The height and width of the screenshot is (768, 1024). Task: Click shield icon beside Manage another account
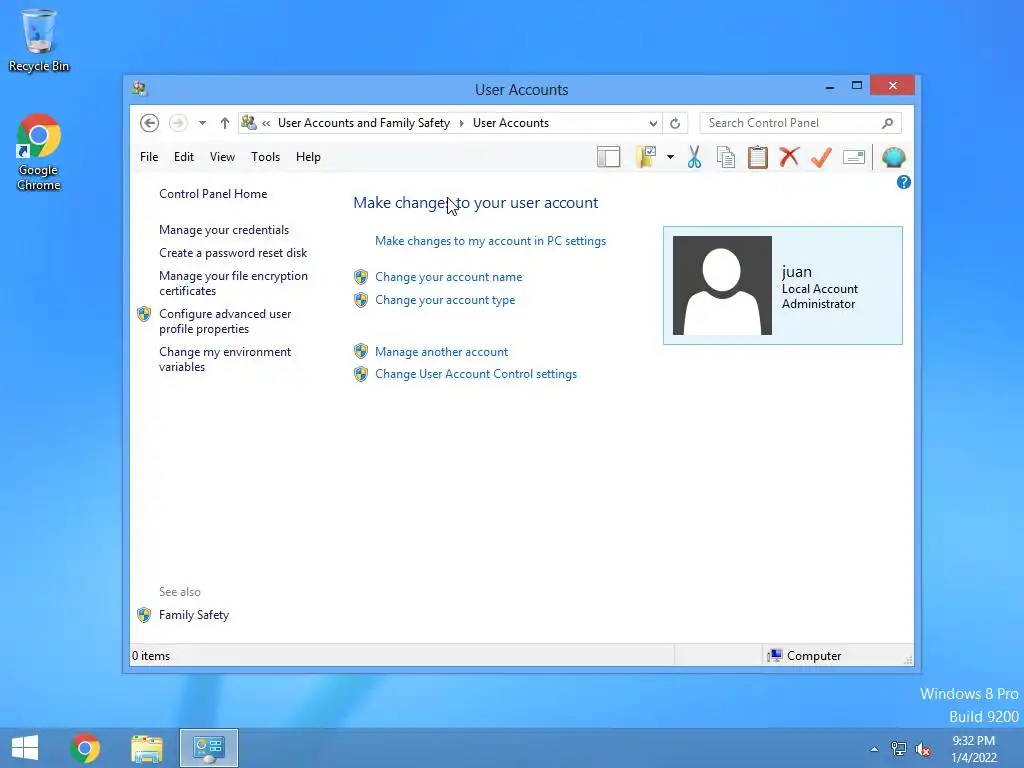(x=360, y=351)
